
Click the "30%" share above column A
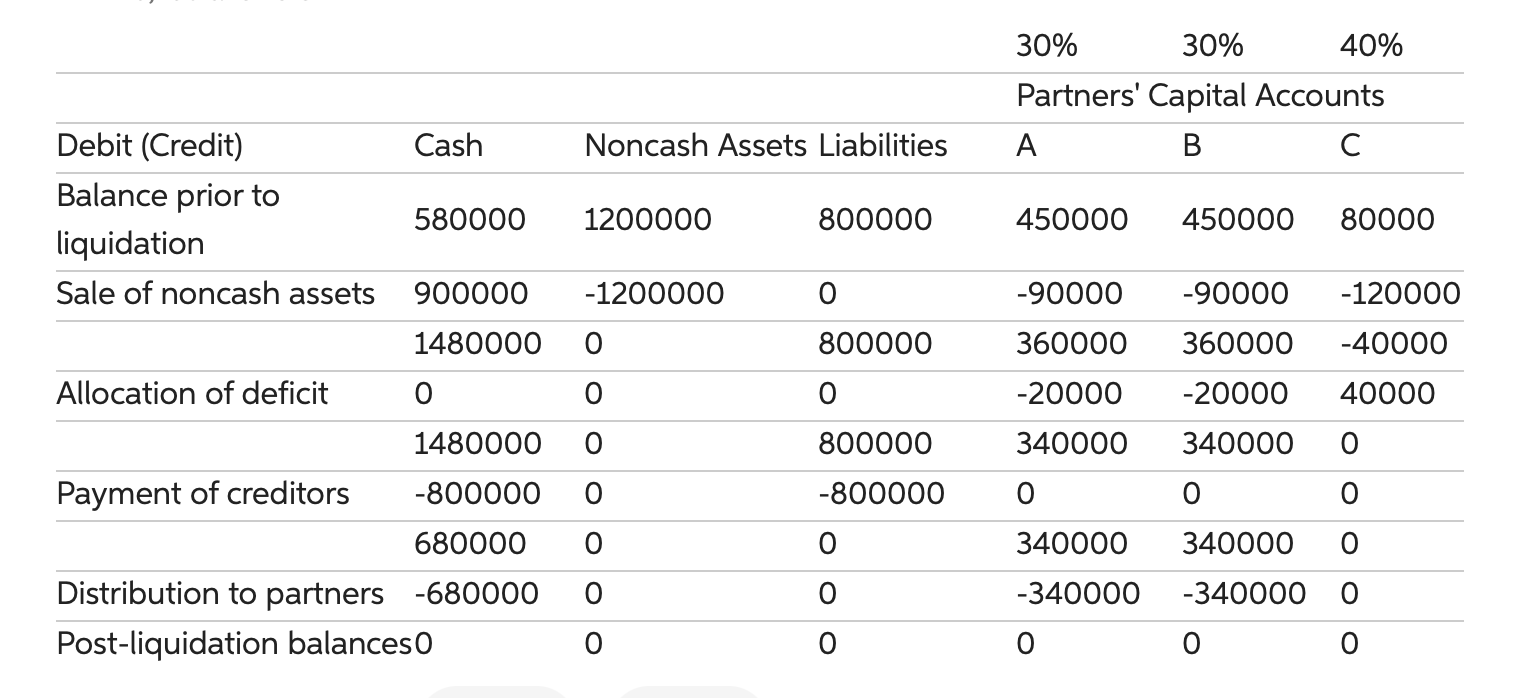[1047, 45]
